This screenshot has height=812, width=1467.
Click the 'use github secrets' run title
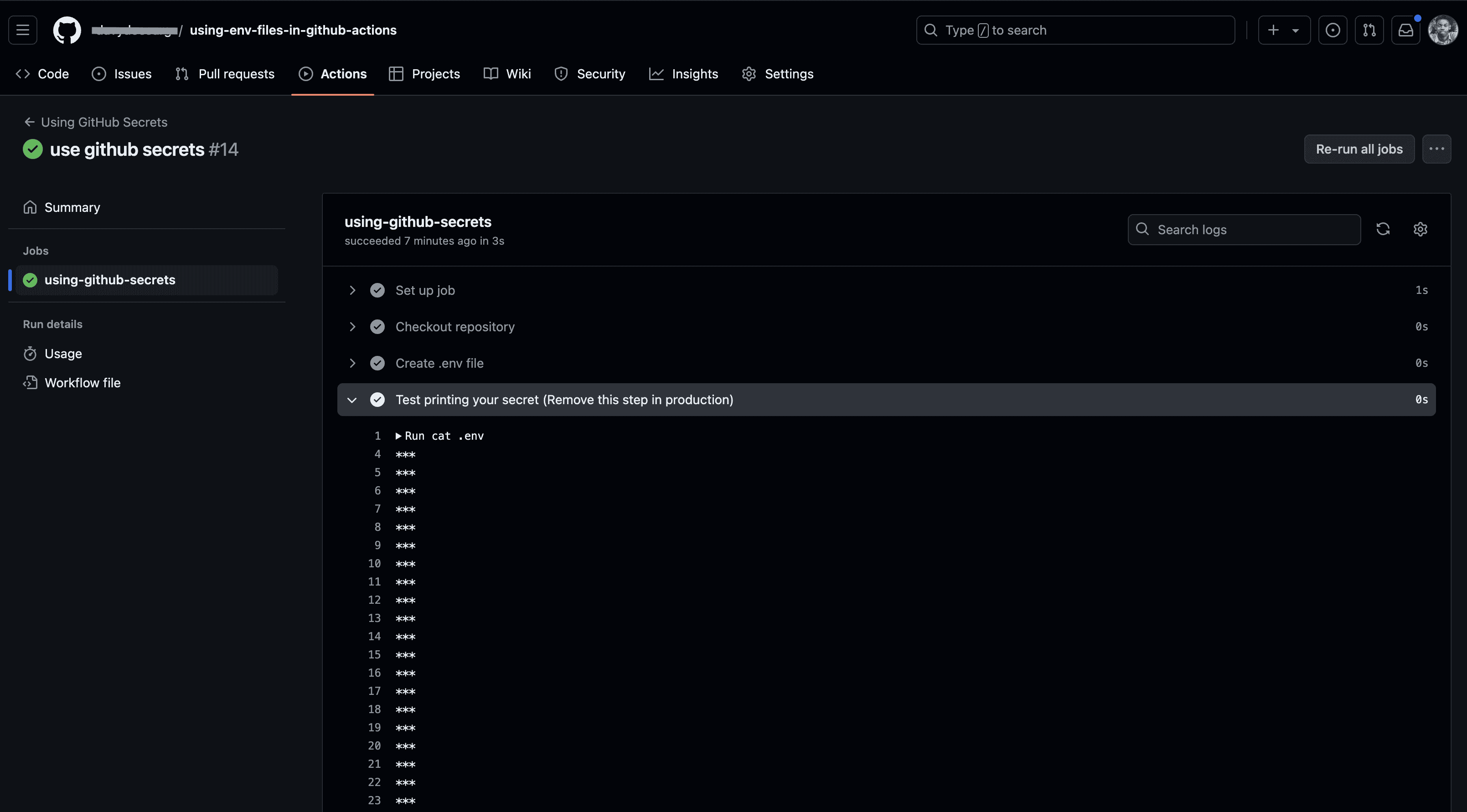(x=127, y=149)
